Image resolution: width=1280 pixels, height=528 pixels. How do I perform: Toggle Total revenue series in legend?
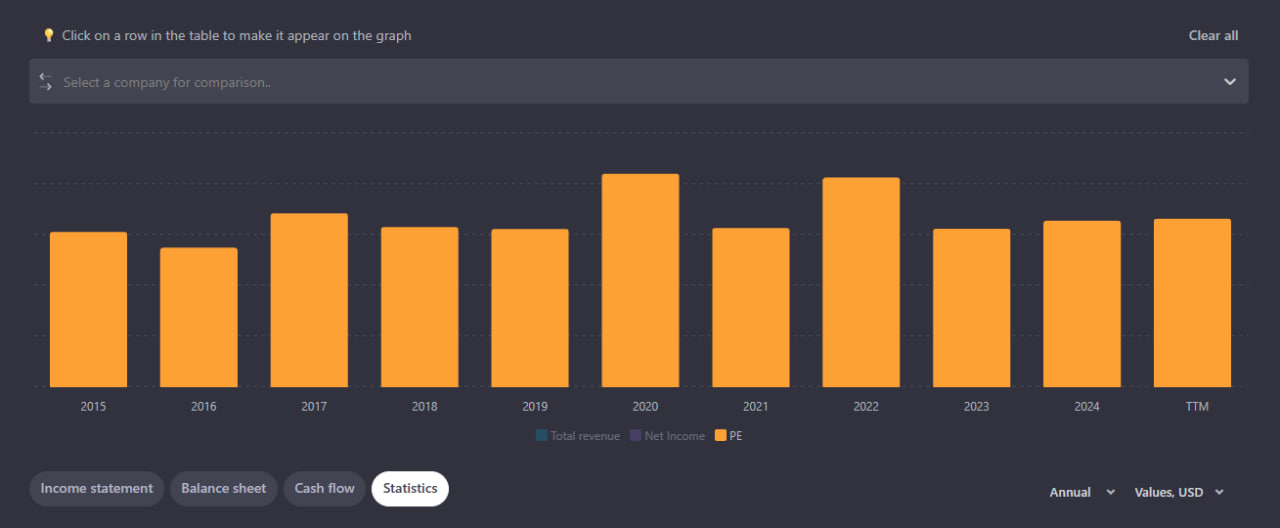[585, 436]
